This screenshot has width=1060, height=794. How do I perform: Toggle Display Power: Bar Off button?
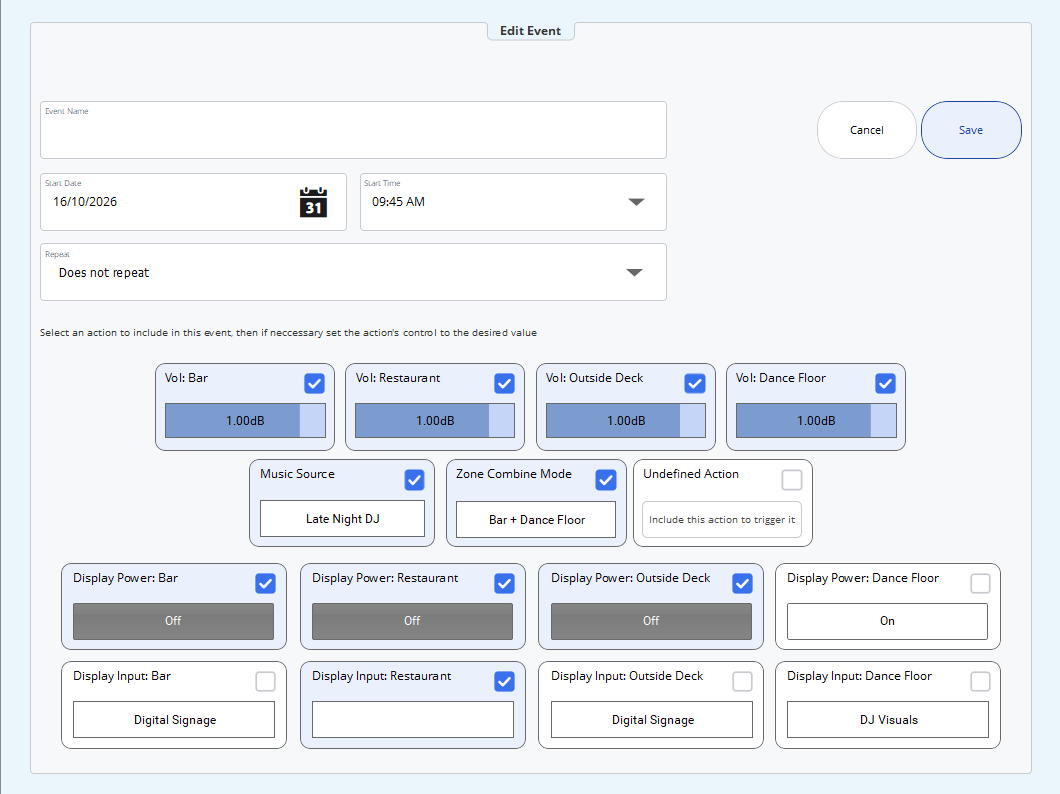(174, 621)
